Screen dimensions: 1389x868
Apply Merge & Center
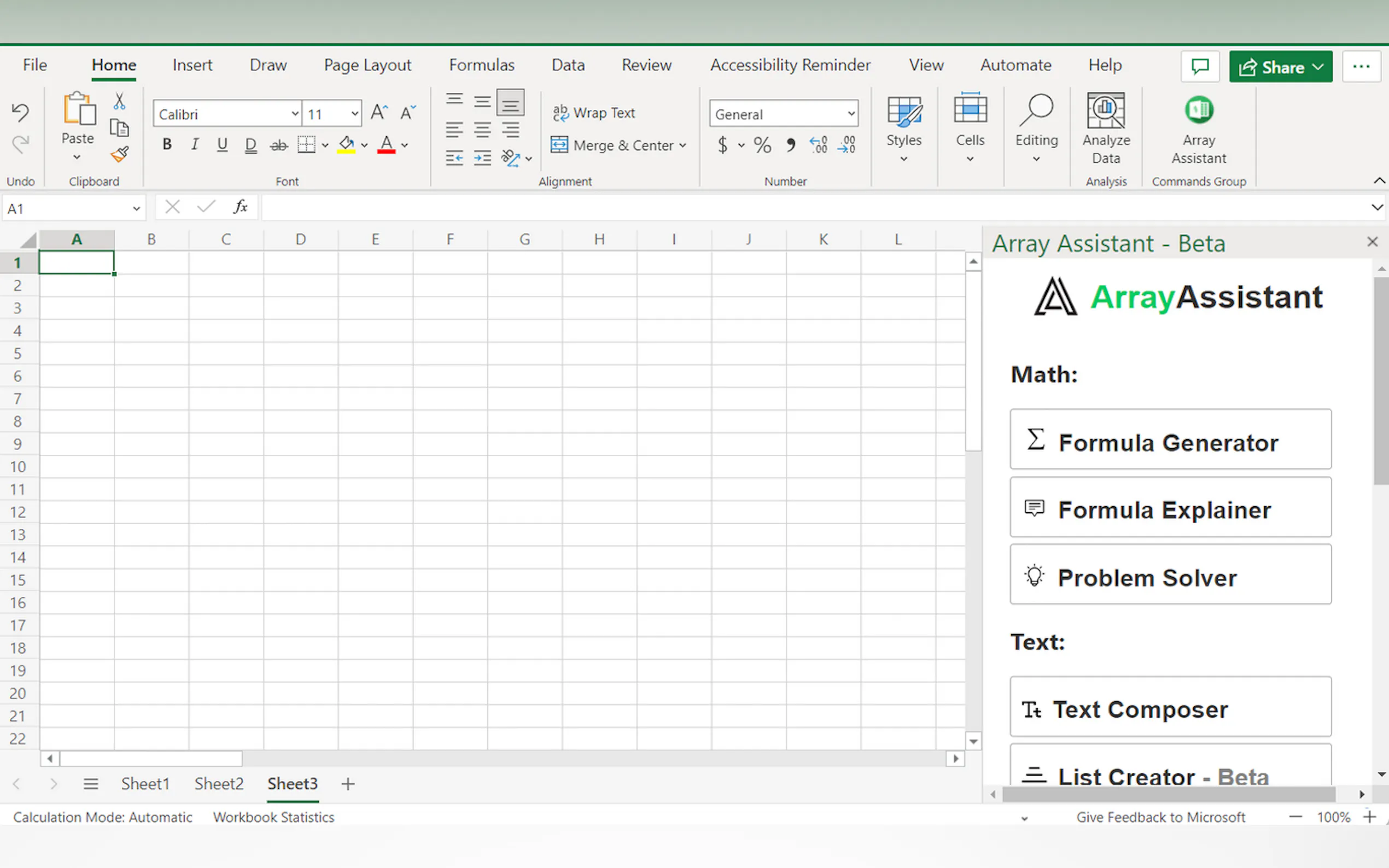618,145
